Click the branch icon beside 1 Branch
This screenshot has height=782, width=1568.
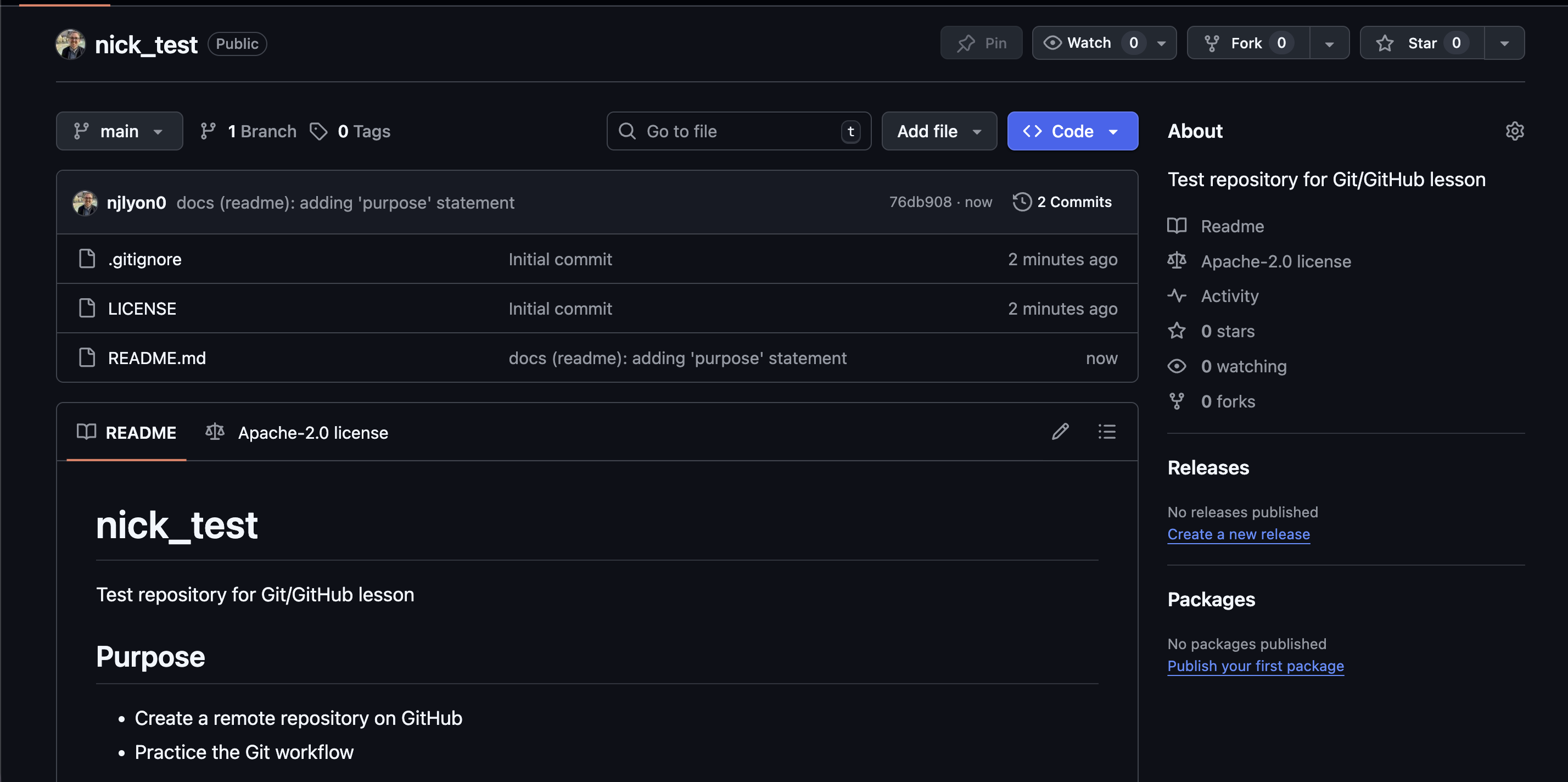(208, 131)
